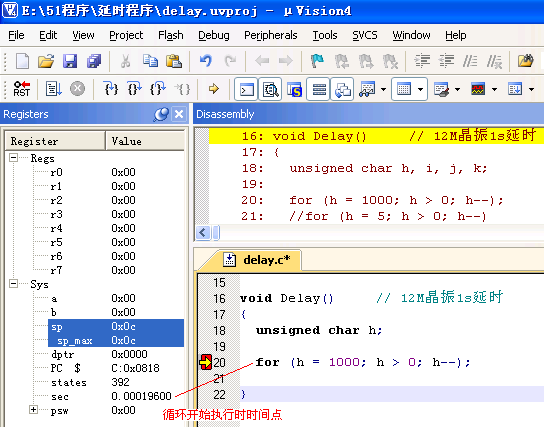Open the Debug menu
The height and width of the screenshot is (427, 544).
coord(214,35)
